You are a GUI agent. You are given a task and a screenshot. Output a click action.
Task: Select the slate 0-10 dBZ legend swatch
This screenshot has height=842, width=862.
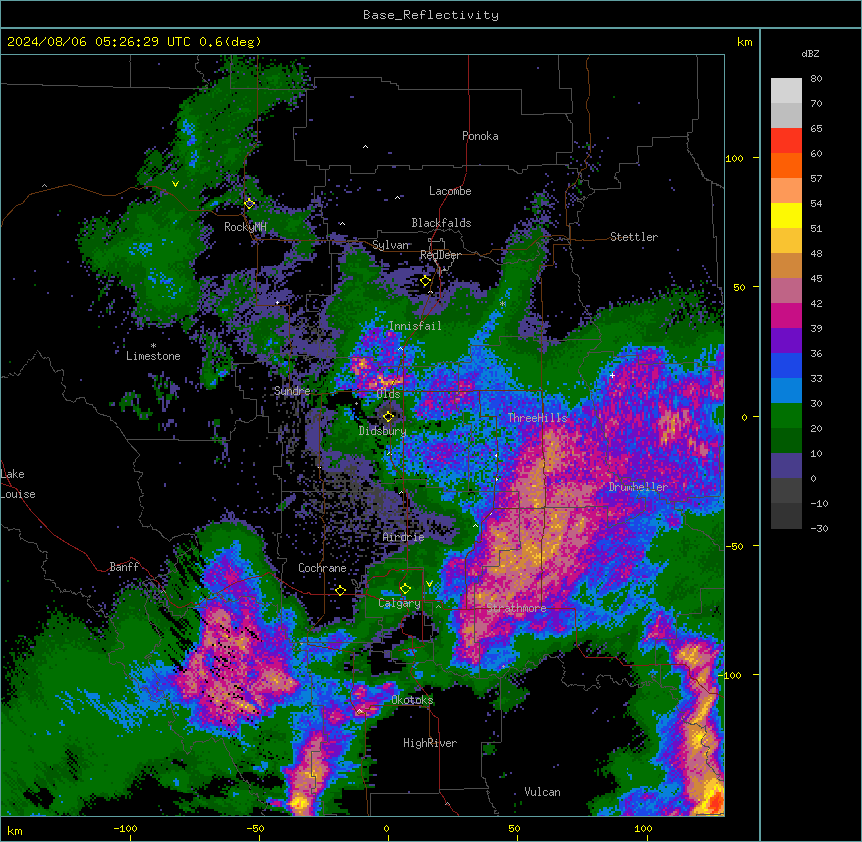click(x=786, y=466)
